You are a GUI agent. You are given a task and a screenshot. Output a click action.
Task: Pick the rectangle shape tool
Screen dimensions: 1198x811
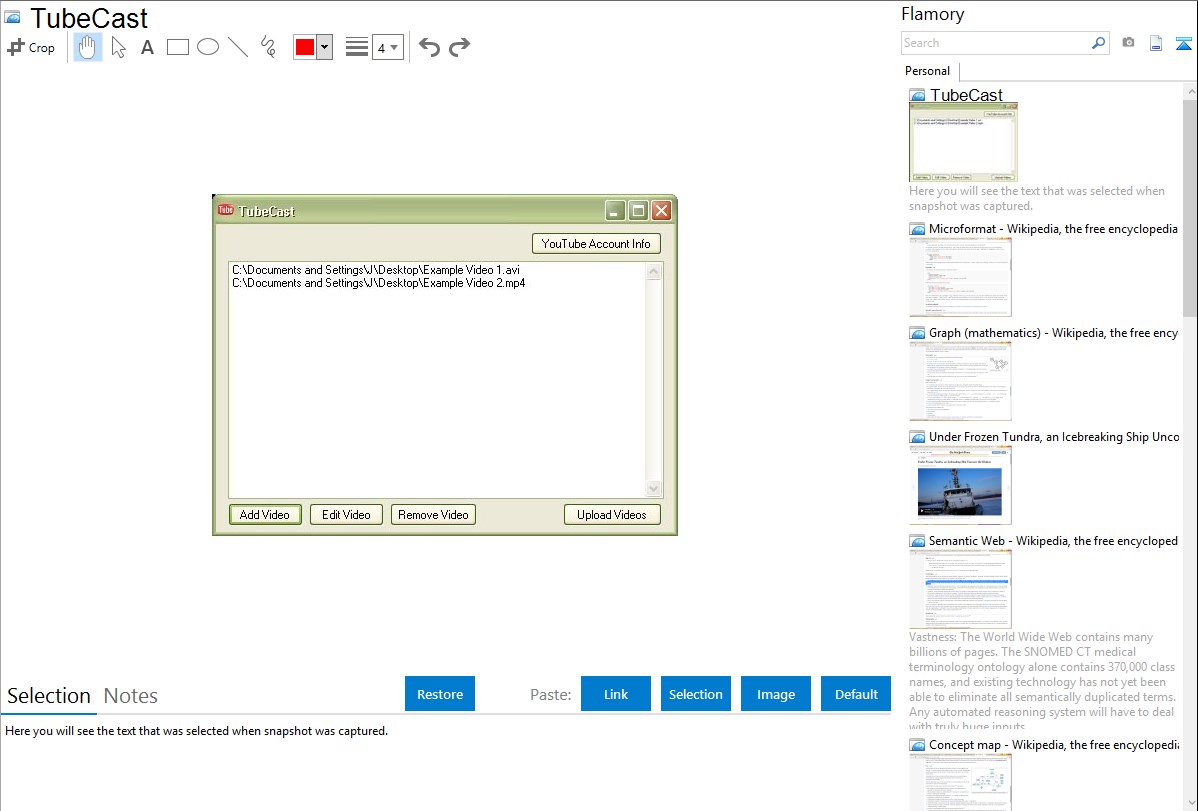(178, 47)
